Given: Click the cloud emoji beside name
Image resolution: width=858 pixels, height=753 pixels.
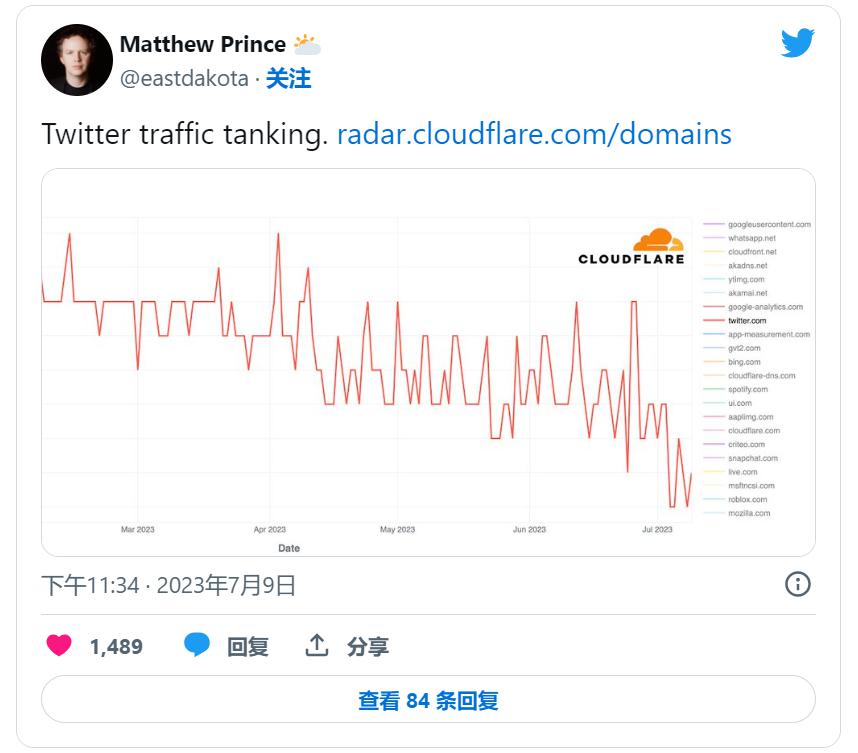Looking at the screenshot, I should (307, 45).
